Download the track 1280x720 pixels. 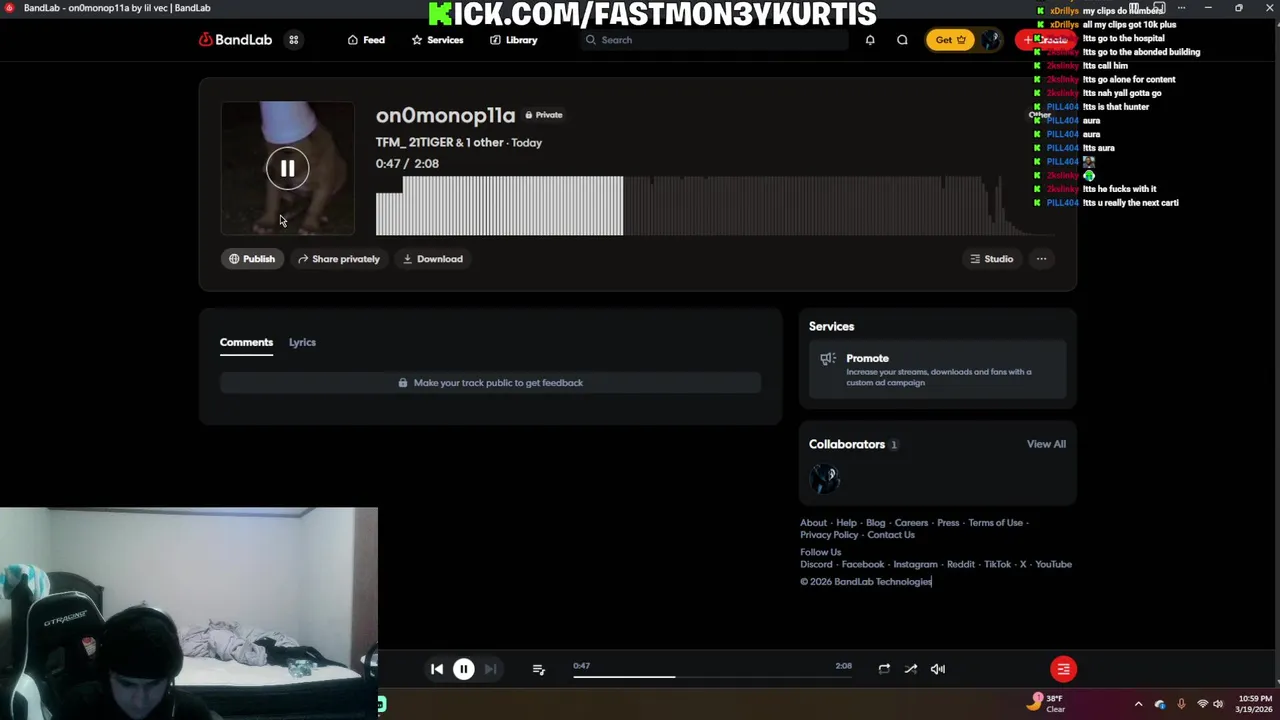click(433, 259)
